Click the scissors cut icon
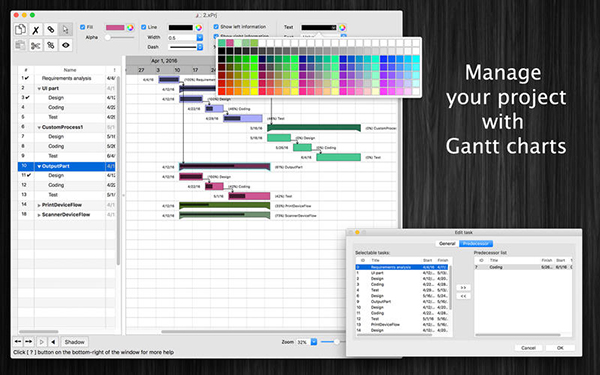Screen dimensions: 600x375 (36, 46)
